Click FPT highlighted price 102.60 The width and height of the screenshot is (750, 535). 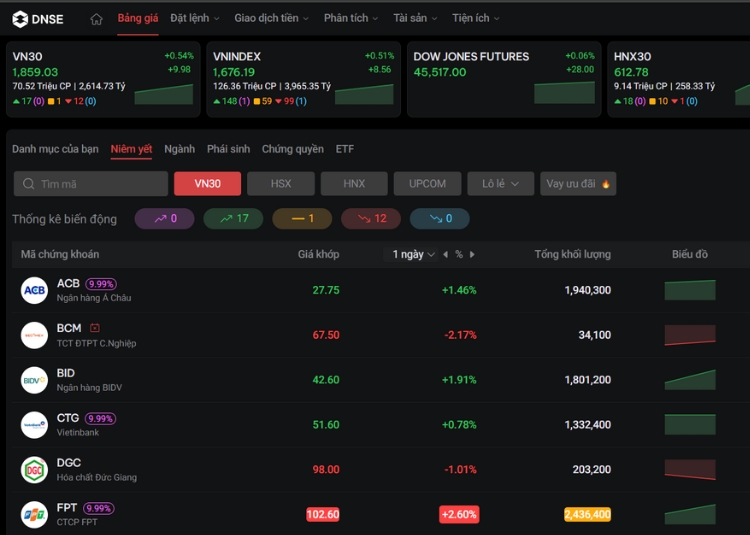323,514
